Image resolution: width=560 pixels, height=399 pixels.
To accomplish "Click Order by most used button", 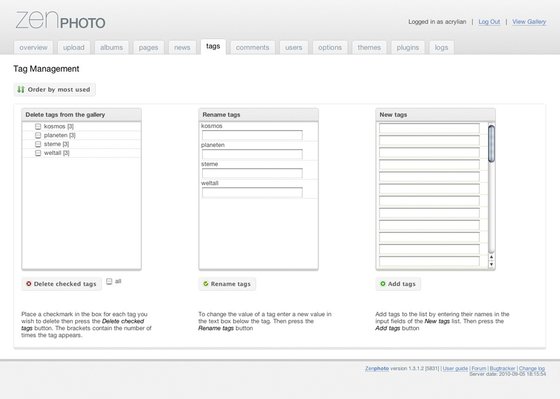I will point(55,89).
